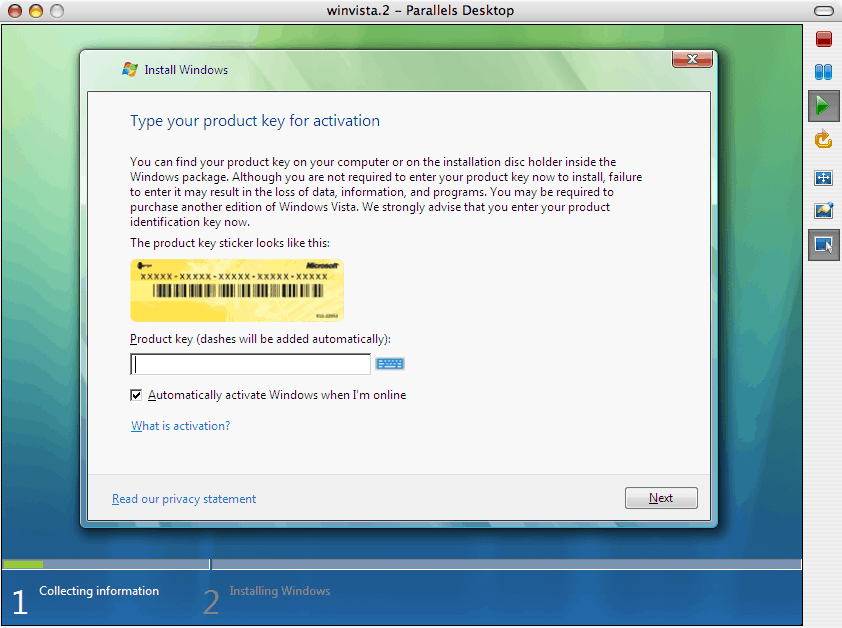Click the screenshot picture icon in sidebar
This screenshot has height=628, width=842.
point(823,211)
